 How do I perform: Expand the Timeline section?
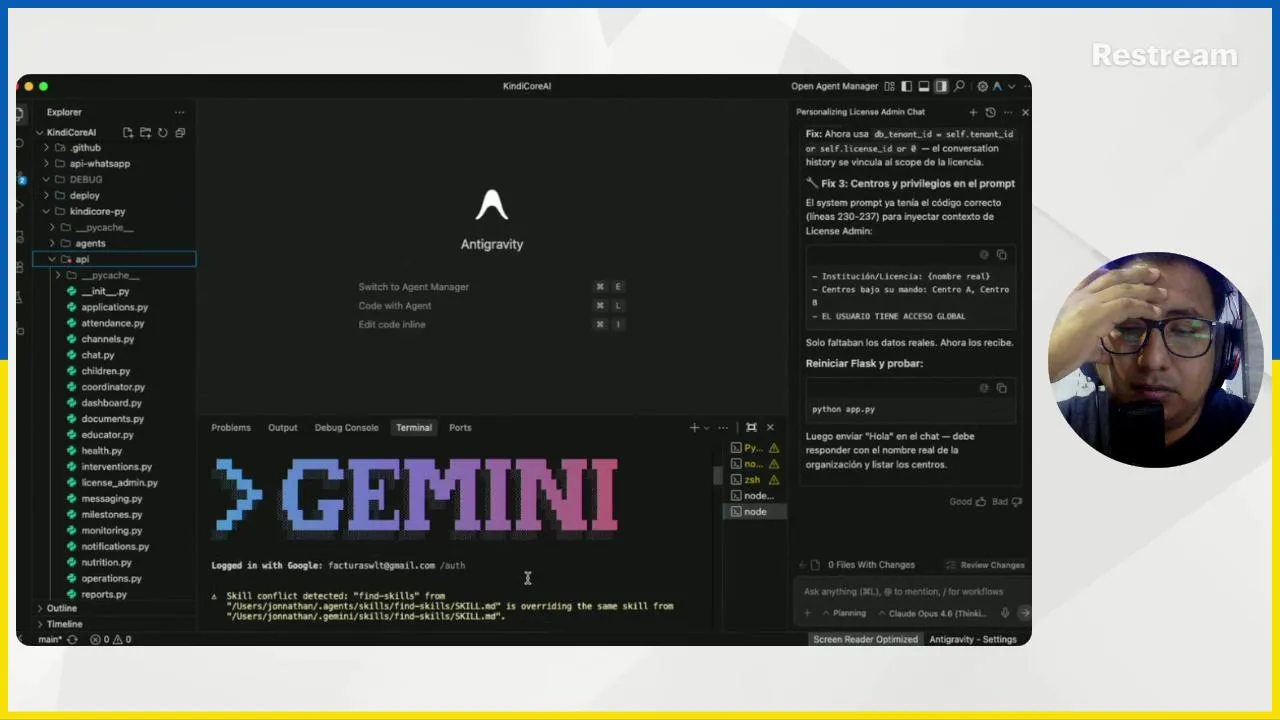[x=64, y=624]
